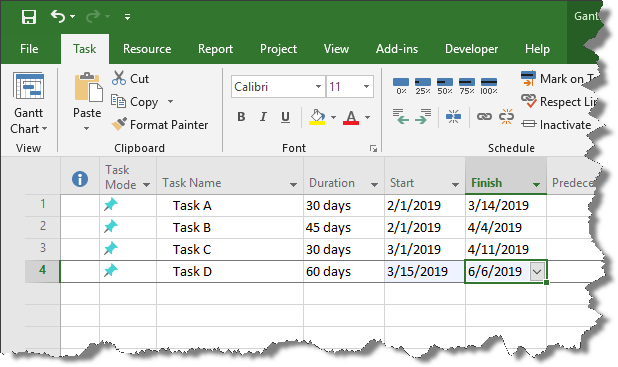
Task: Open the background color dropdown arrow
Action: (x=333, y=117)
